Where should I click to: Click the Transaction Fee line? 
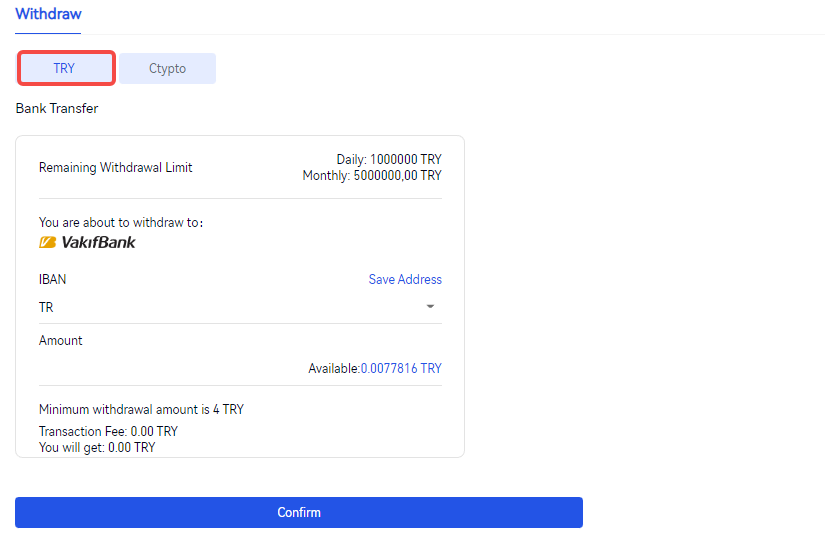(x=108, y=432)
